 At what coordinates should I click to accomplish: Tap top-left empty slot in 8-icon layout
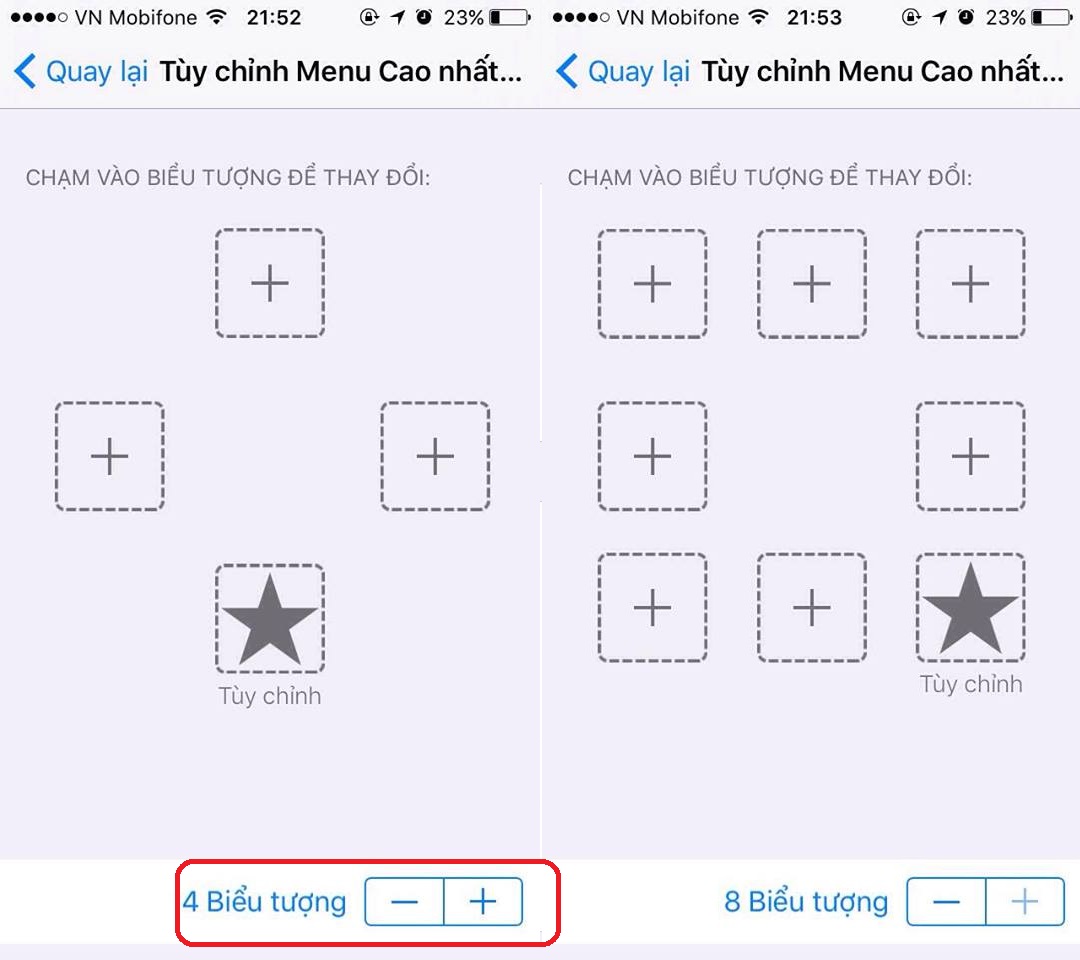point(652,284)
